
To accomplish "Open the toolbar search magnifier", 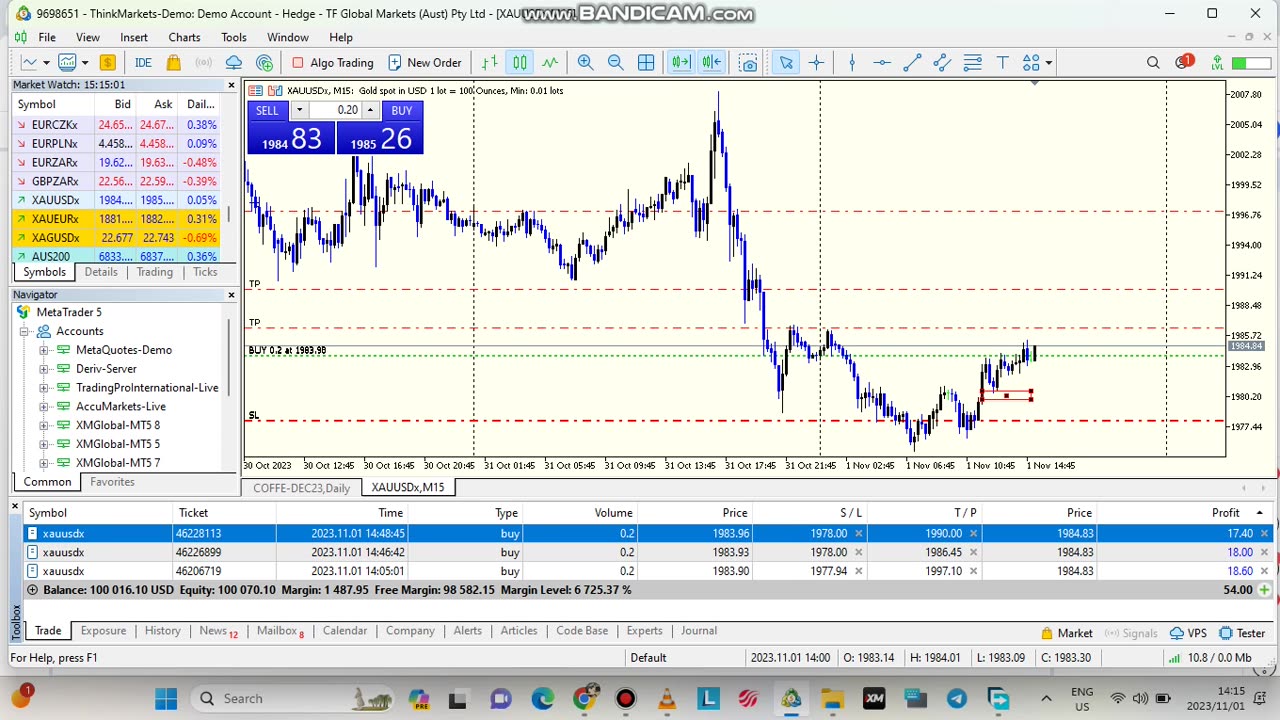I will tap(1153, 62).
